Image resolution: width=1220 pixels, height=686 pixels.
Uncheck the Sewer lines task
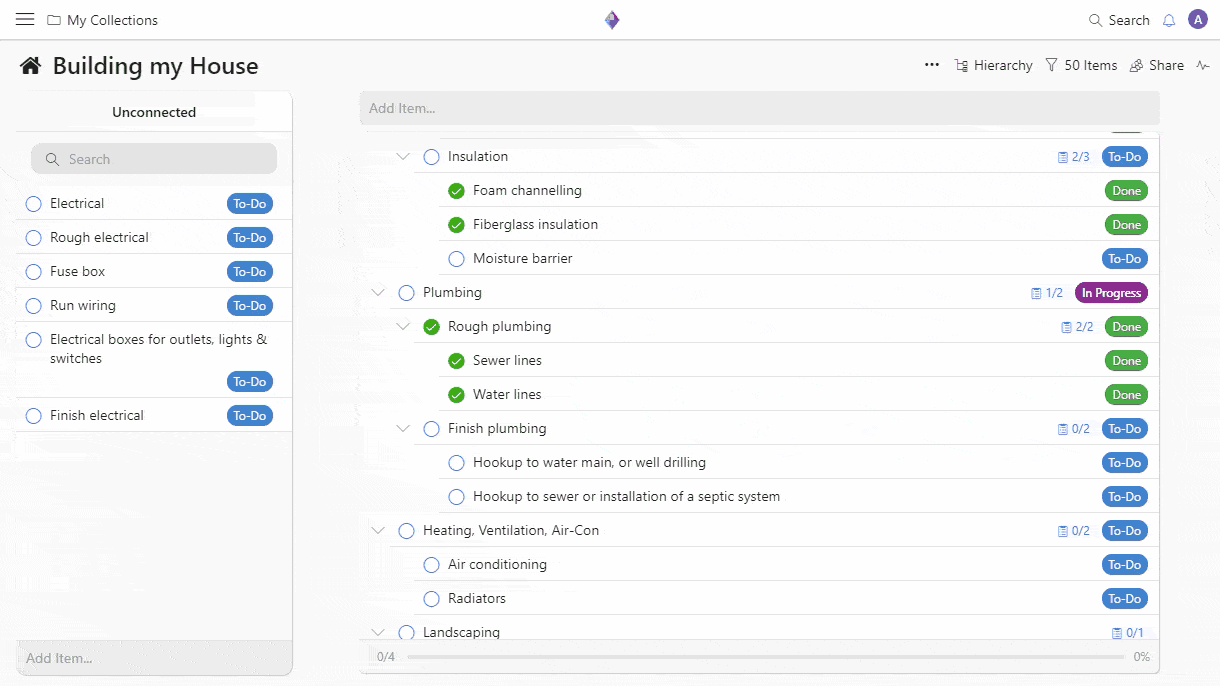(x=457, y=361)
